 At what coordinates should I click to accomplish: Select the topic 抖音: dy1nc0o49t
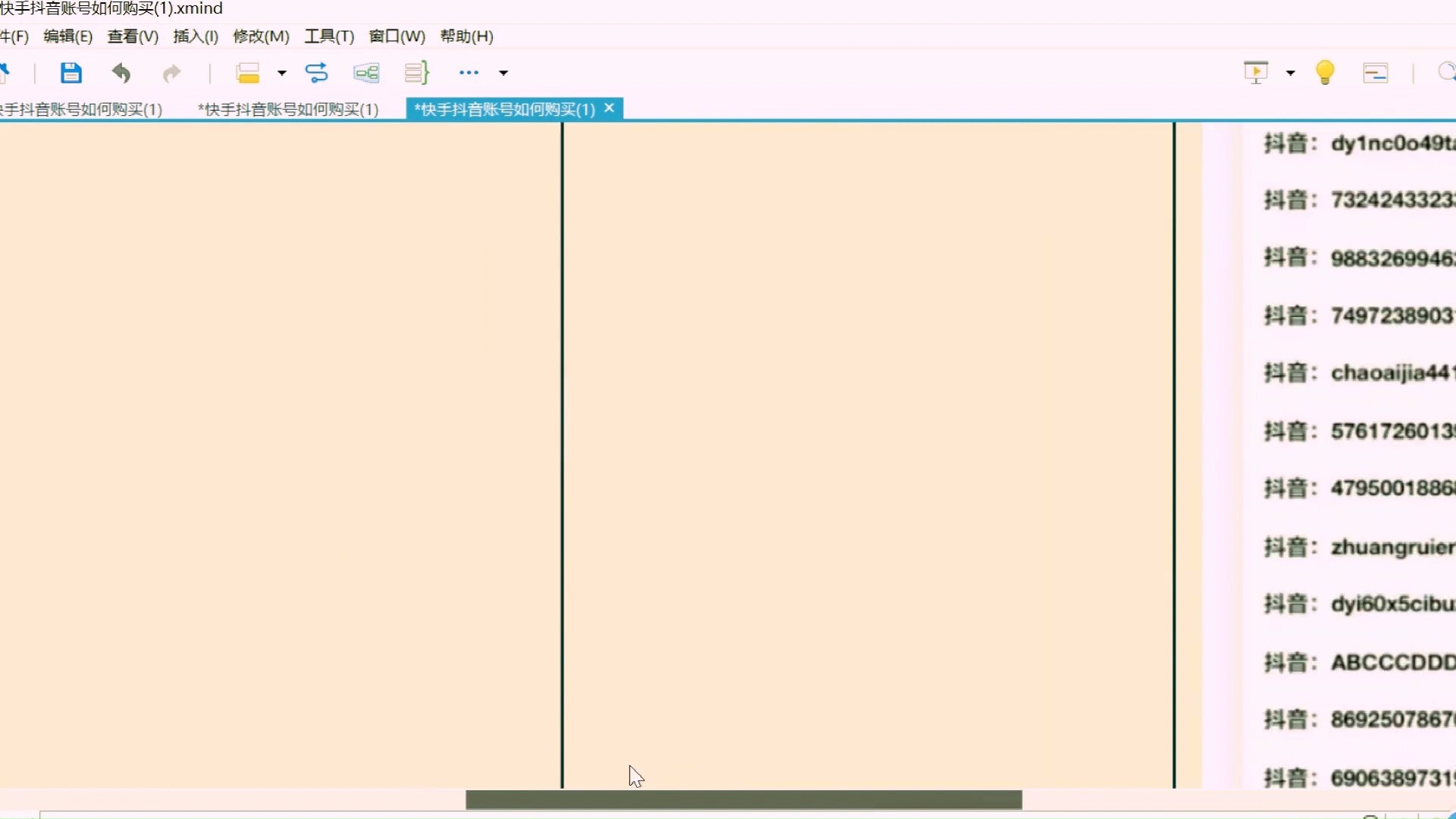click(x=1359, y=143)
